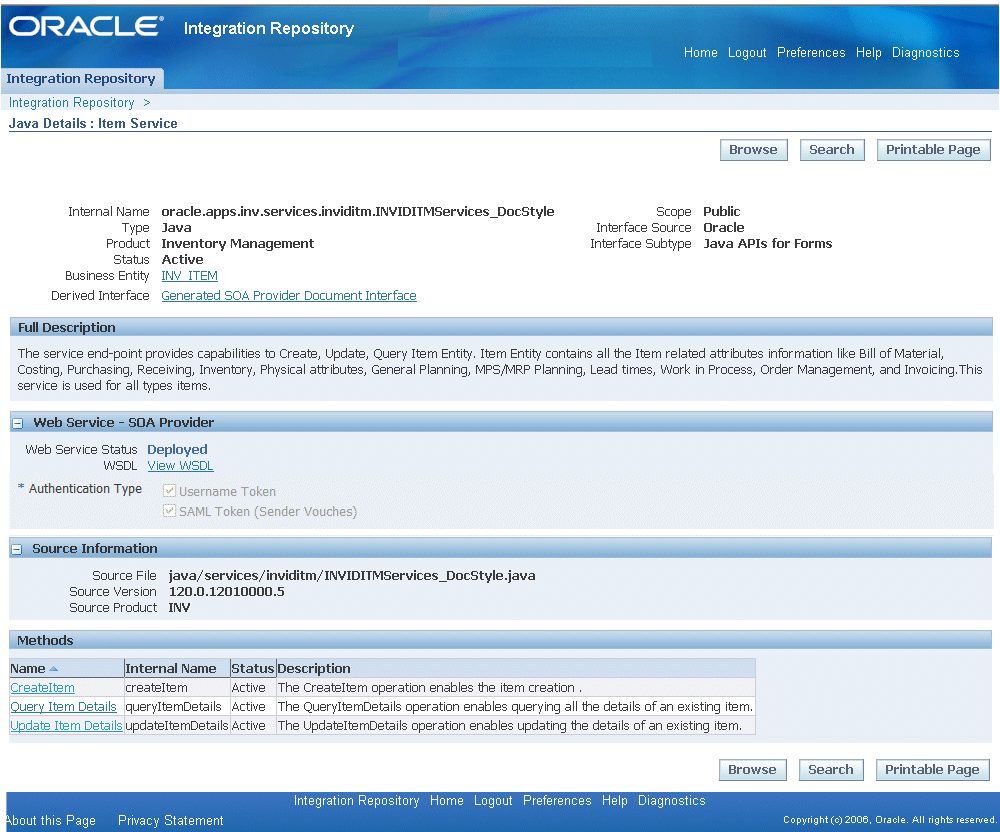Open the INV_ITEM business entity link
Screen dimensions: 1000x832
point(189,276)
